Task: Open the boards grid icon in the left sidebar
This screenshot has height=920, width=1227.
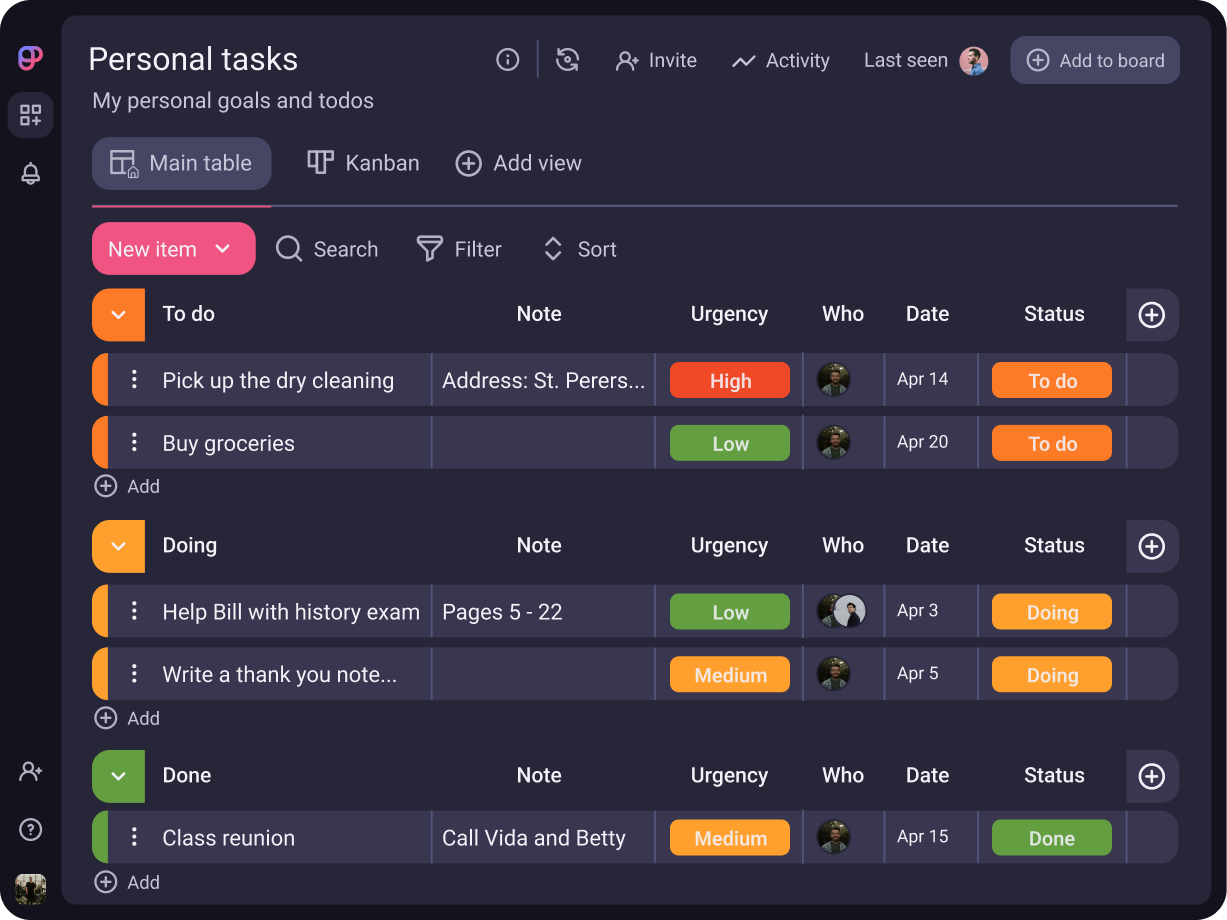Action: click(30, 115)
